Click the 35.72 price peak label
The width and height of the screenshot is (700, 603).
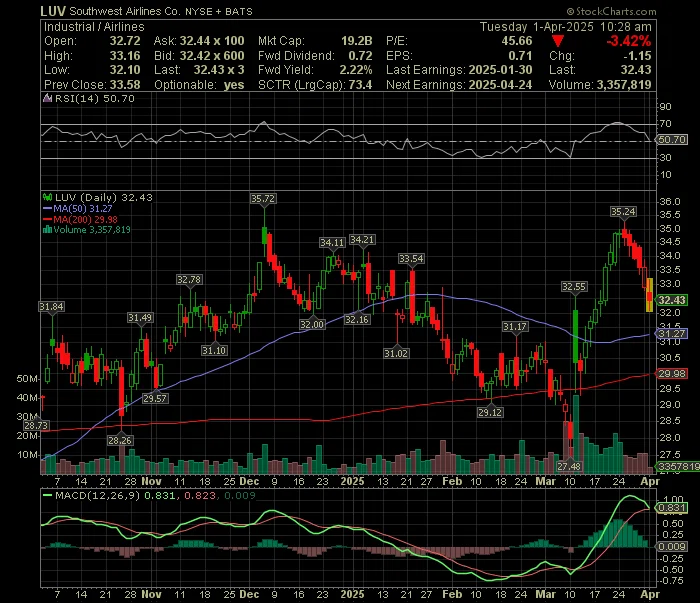(263, 199)
